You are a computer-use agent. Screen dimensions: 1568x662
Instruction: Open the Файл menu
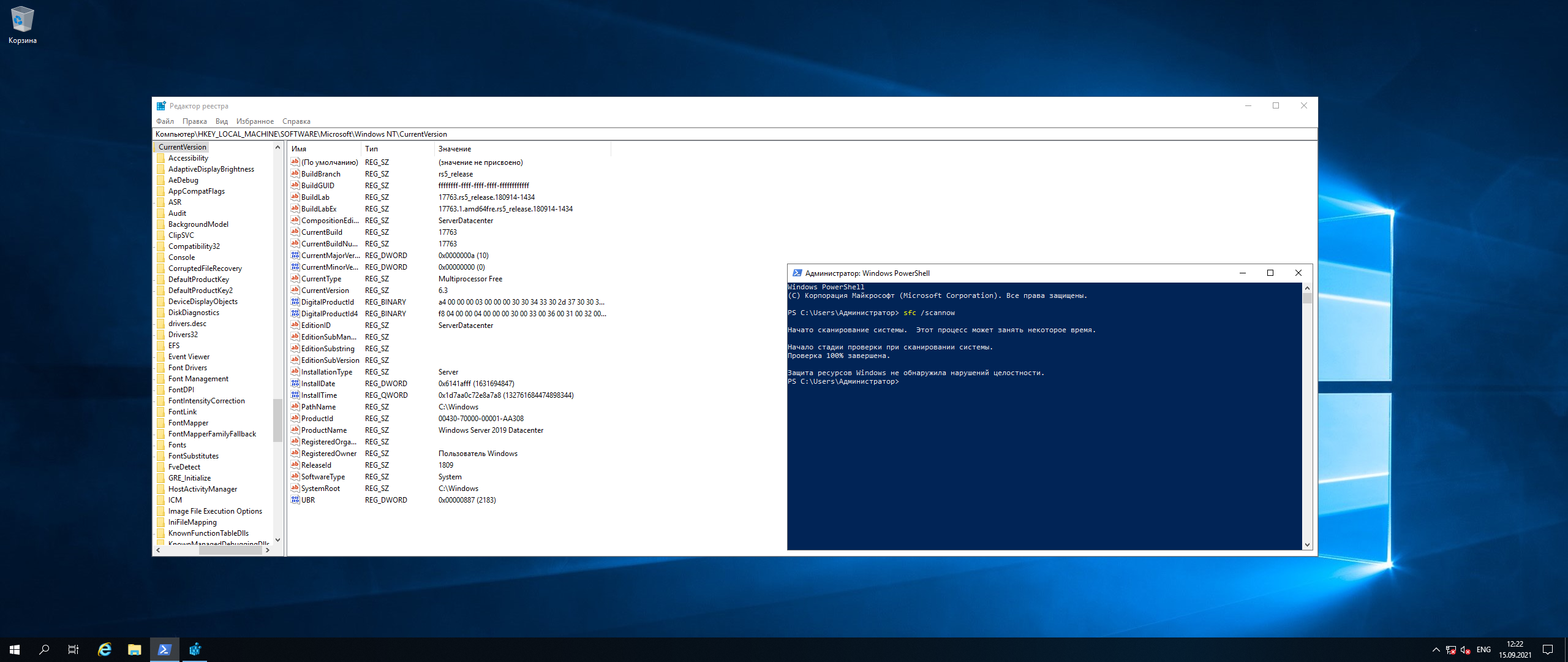click(x=165, y=121)
